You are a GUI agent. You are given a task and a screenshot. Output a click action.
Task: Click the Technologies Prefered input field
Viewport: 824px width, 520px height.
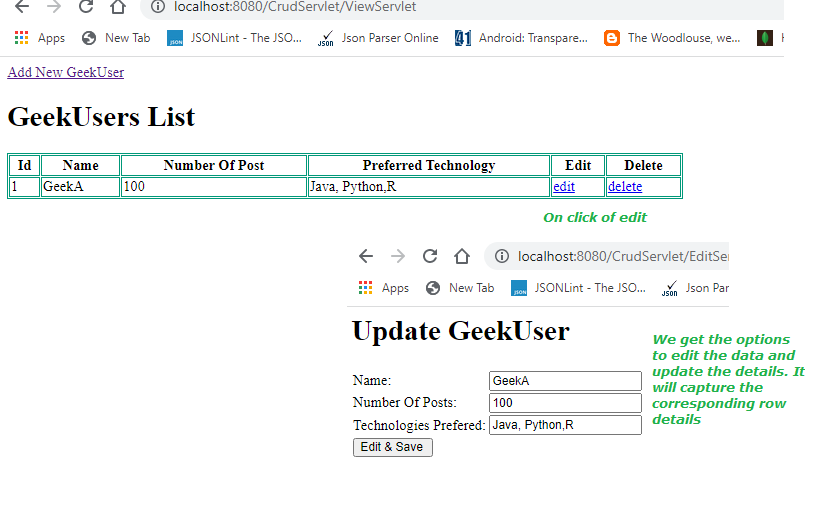(x=565, y=425)
